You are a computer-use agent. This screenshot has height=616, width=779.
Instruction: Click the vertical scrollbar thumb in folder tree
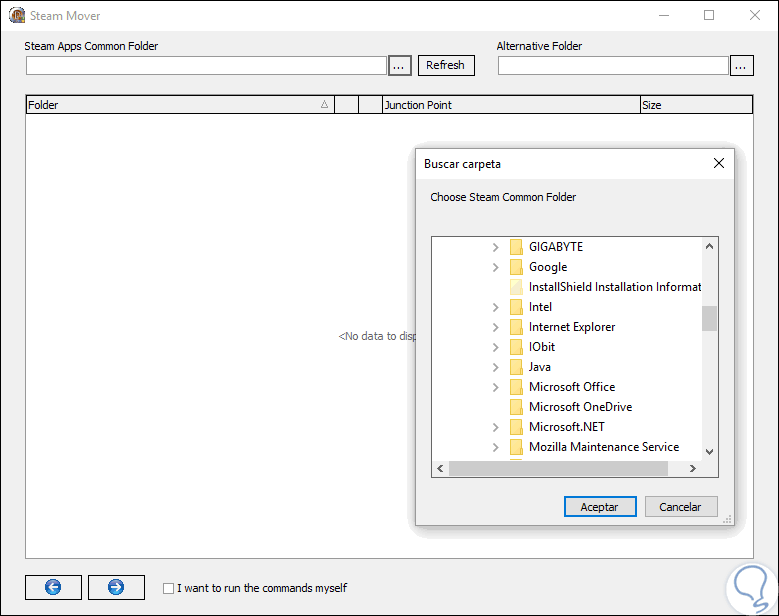click(709, 318)
